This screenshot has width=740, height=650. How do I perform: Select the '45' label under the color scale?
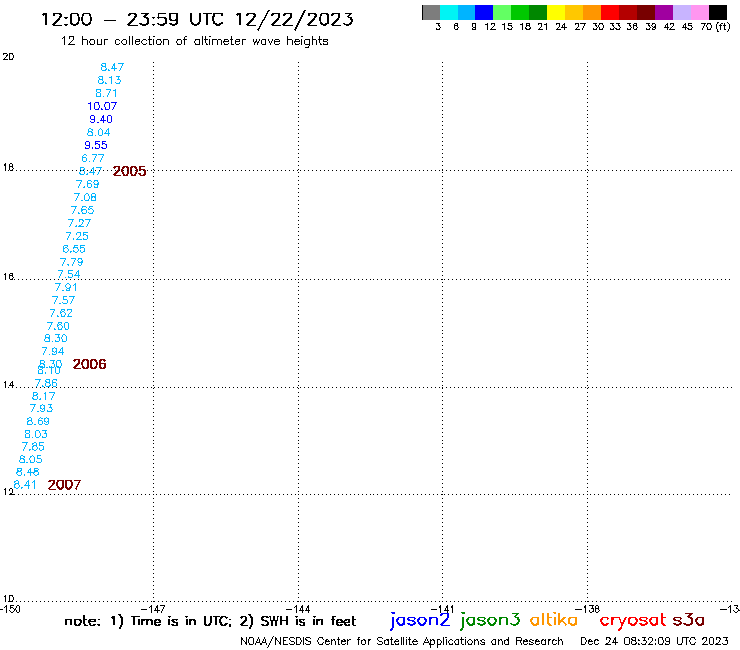pyautogui.click(x=687, y=27)
